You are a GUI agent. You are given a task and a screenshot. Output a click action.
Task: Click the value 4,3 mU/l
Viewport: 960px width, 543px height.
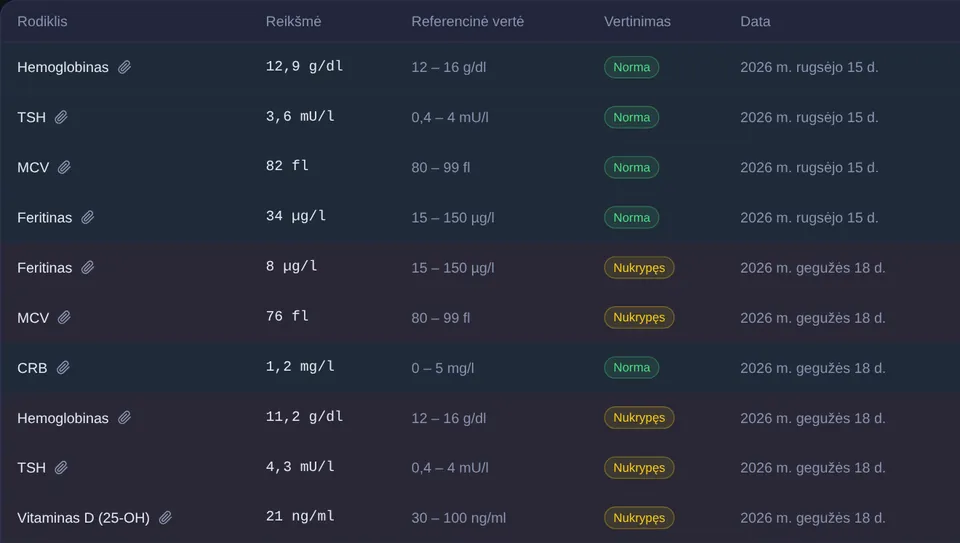pos(300,467)
